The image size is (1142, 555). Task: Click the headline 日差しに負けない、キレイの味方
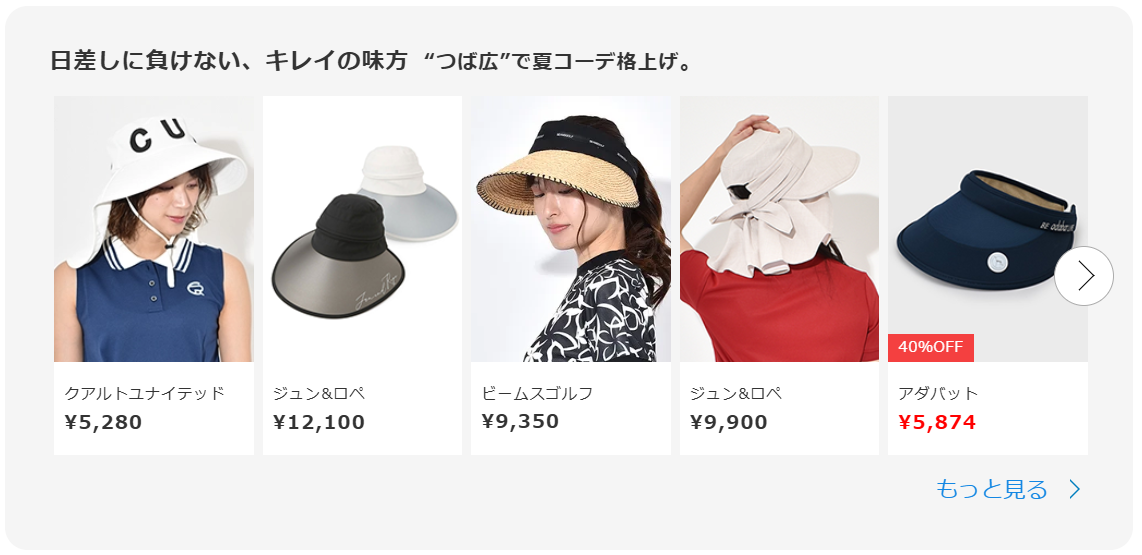(x=229, y=60)
